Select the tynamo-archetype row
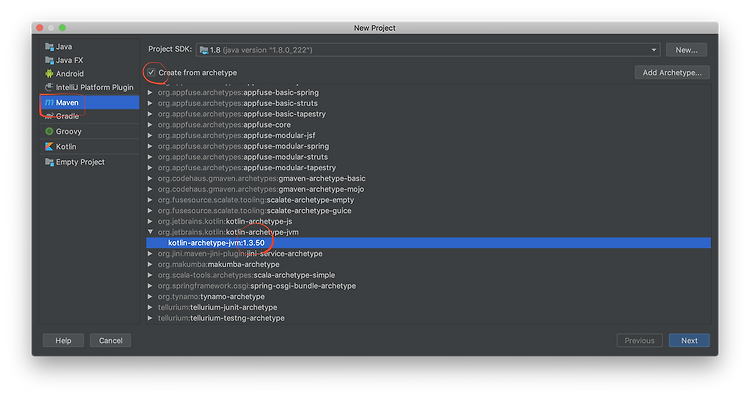The image size is (750, 398). [428, 297]
